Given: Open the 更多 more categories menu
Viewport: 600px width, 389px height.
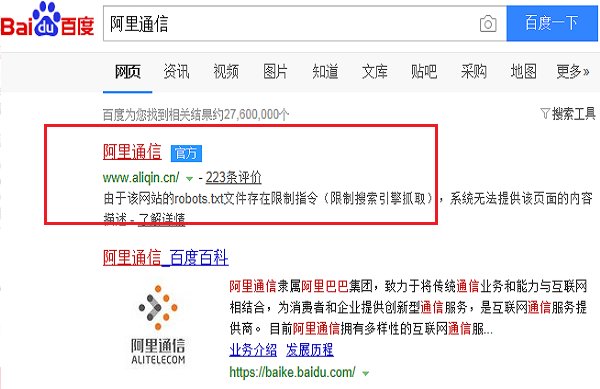Looking at the screenshot, I should [572, 72].
